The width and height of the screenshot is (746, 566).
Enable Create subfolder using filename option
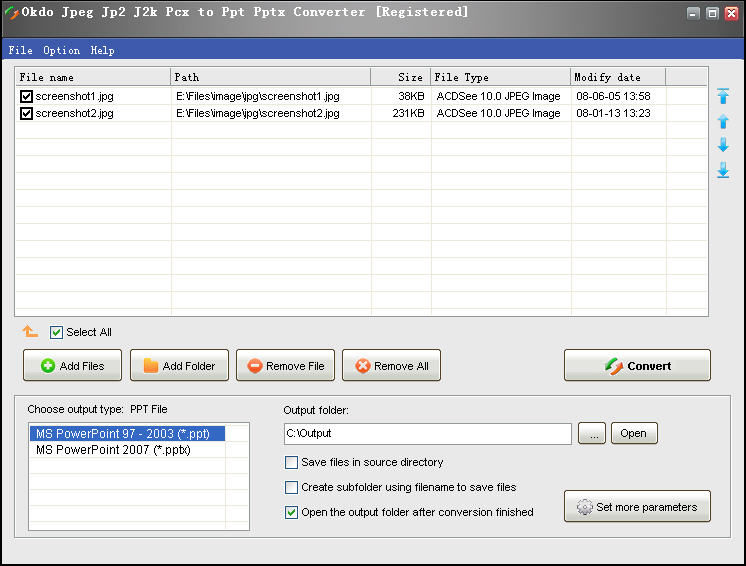pos(291,488)
